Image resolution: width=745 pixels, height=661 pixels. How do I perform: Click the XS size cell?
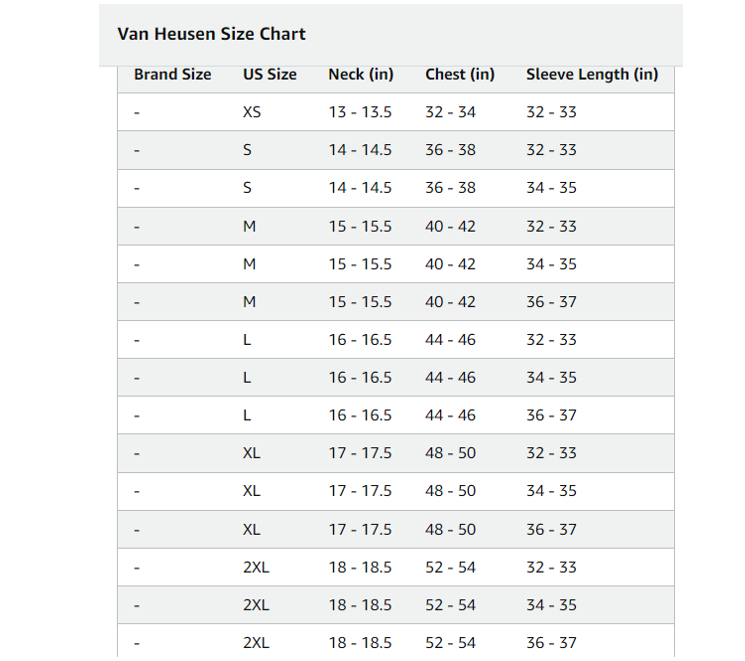point(252,112)
